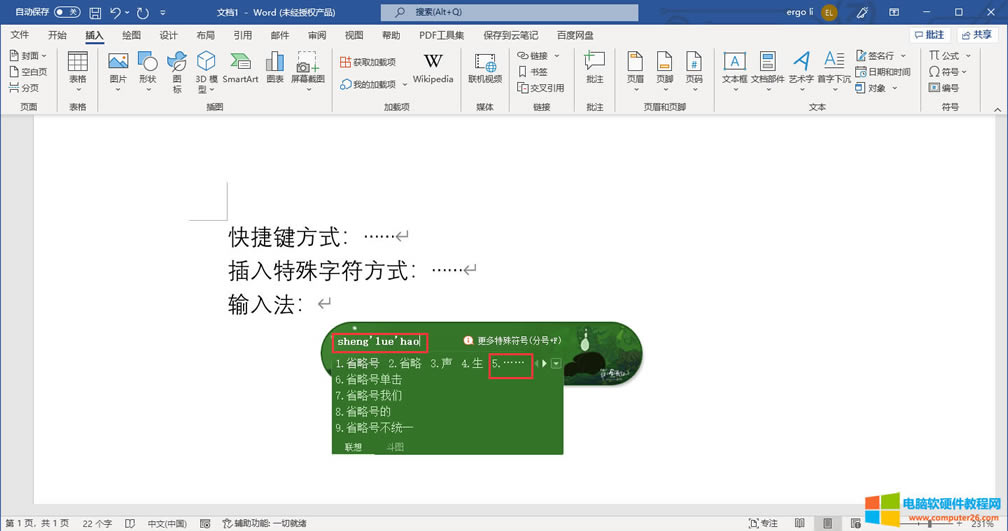Select IME candidate 5 ellipsis symbol
The height and width of the screenshot is (531, 1008).
[x=510, y=363]
